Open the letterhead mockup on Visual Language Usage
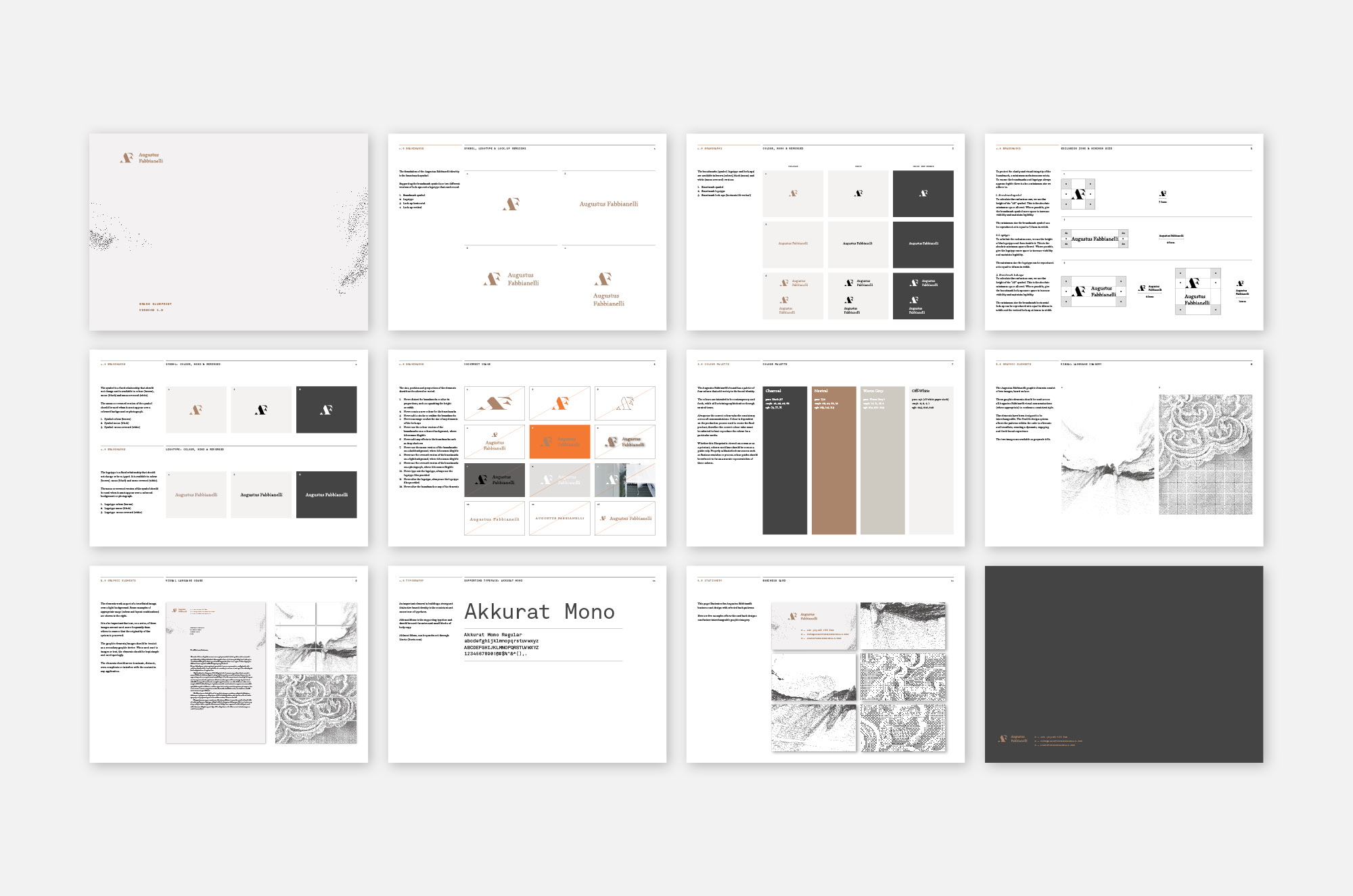This screenshot has width=1353, height=896. 216,673
